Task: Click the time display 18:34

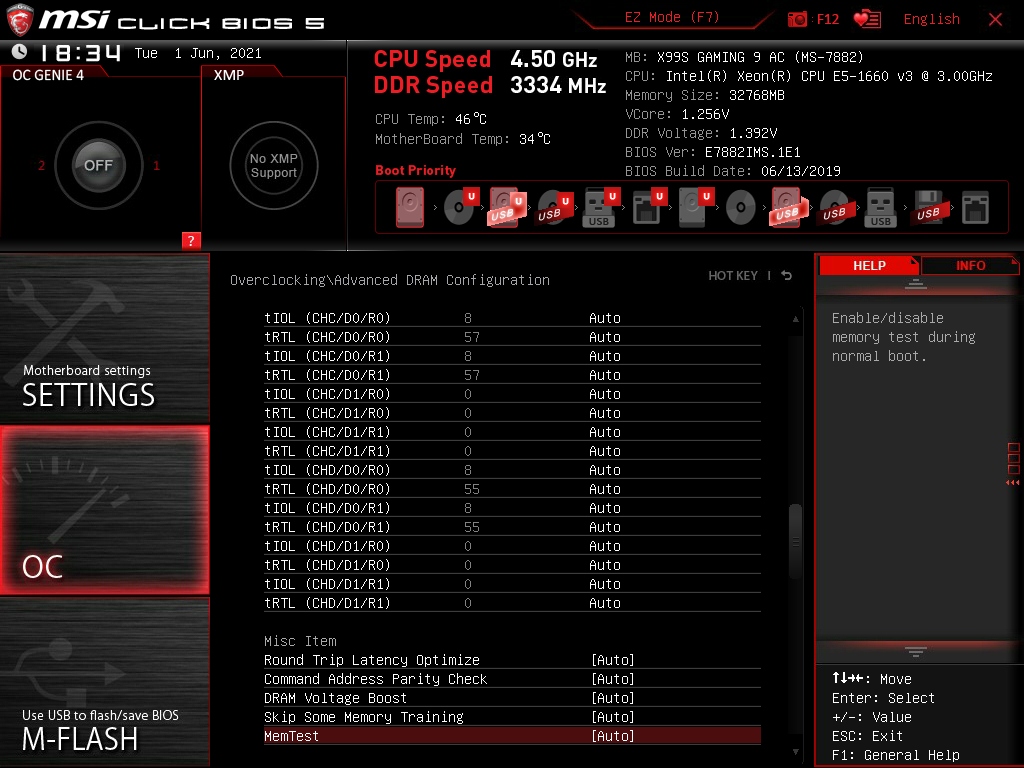Action: 80,52
